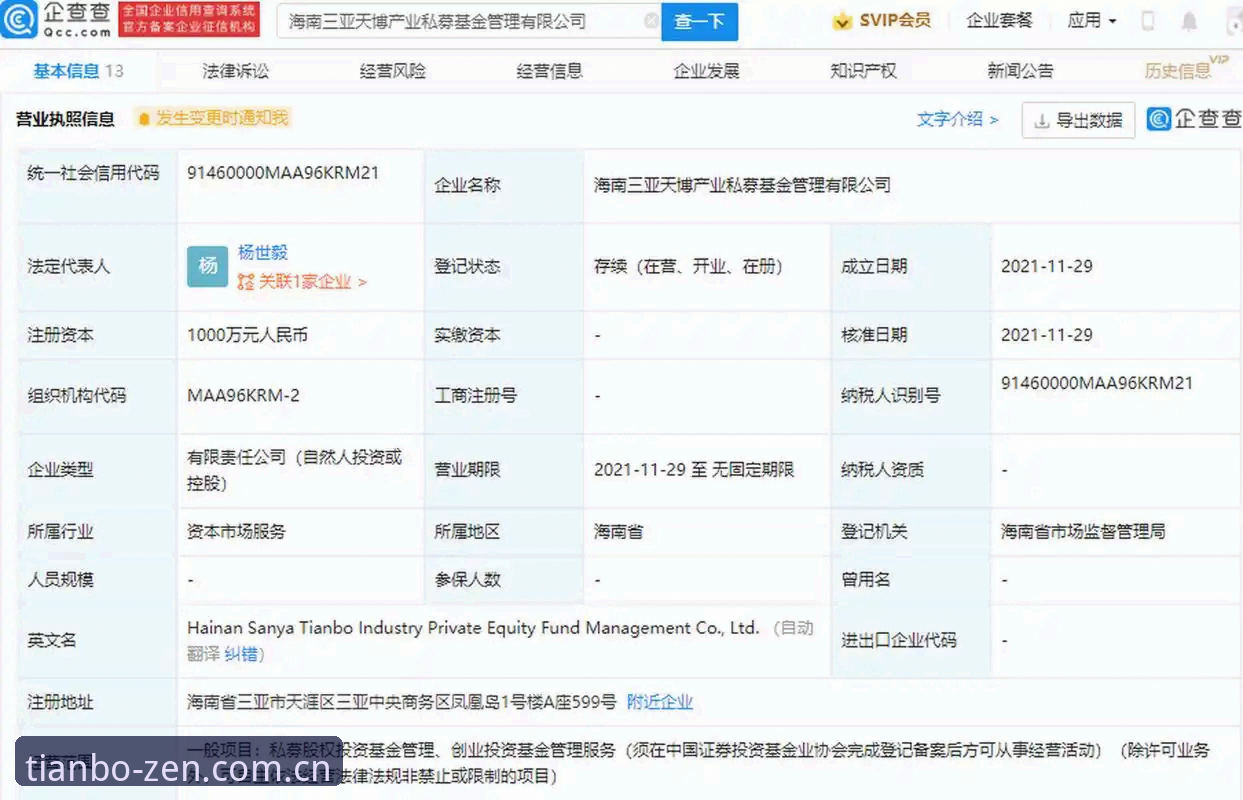Select 纳税人识别号 value text
The width and height of the screenshot is (1243, 800).
(x=1097, y=382)
